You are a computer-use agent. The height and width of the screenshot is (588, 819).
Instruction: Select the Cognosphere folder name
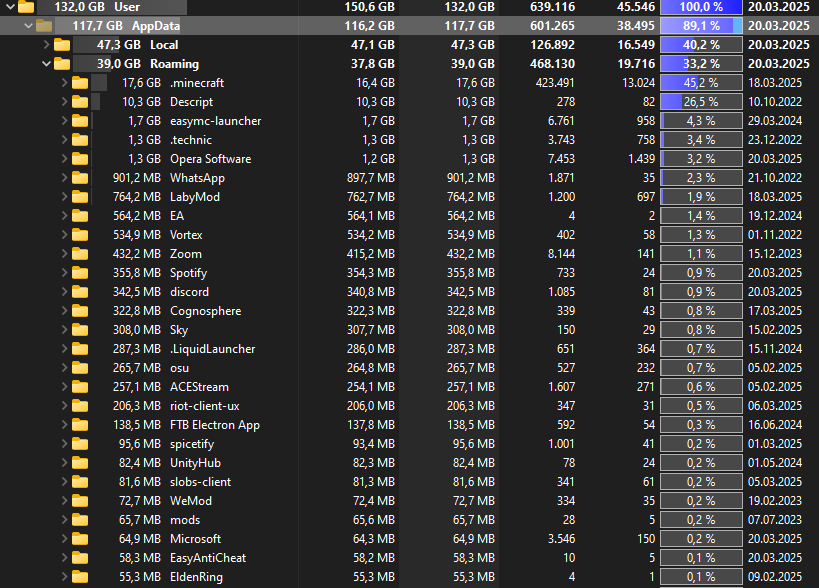pyautogui.click(x=206, y=311)
